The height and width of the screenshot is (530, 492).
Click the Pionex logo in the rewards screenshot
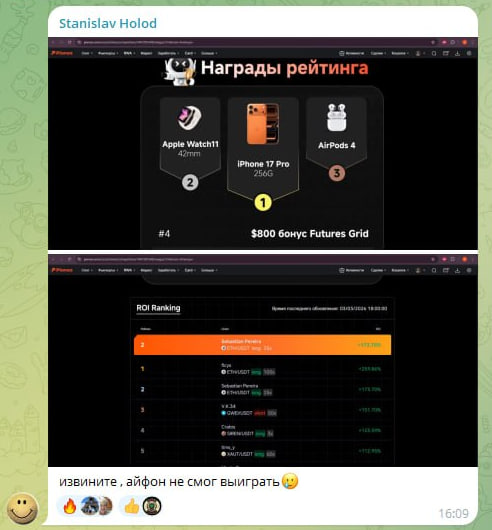(62, 53)
